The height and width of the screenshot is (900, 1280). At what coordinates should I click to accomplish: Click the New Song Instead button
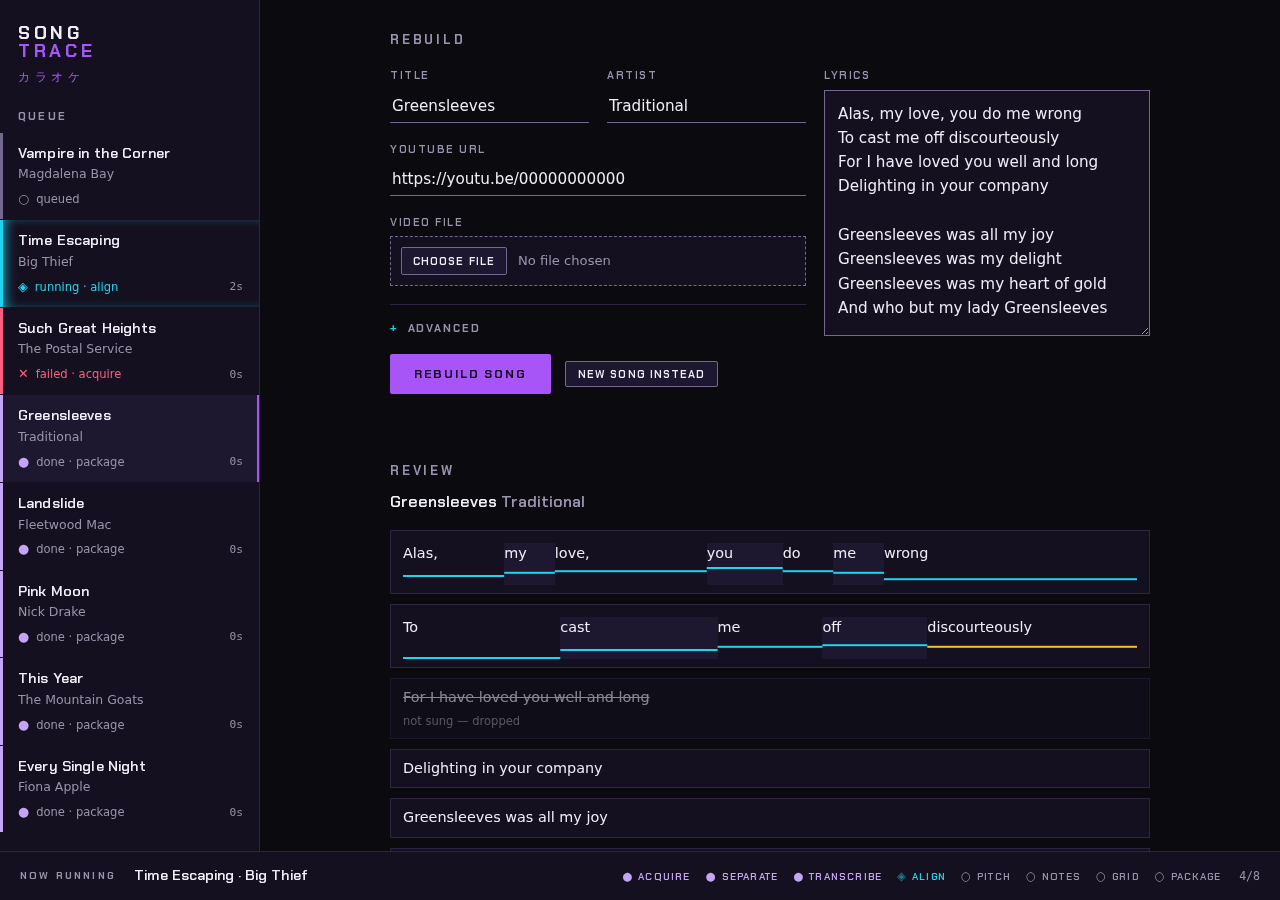pos(641,374)
